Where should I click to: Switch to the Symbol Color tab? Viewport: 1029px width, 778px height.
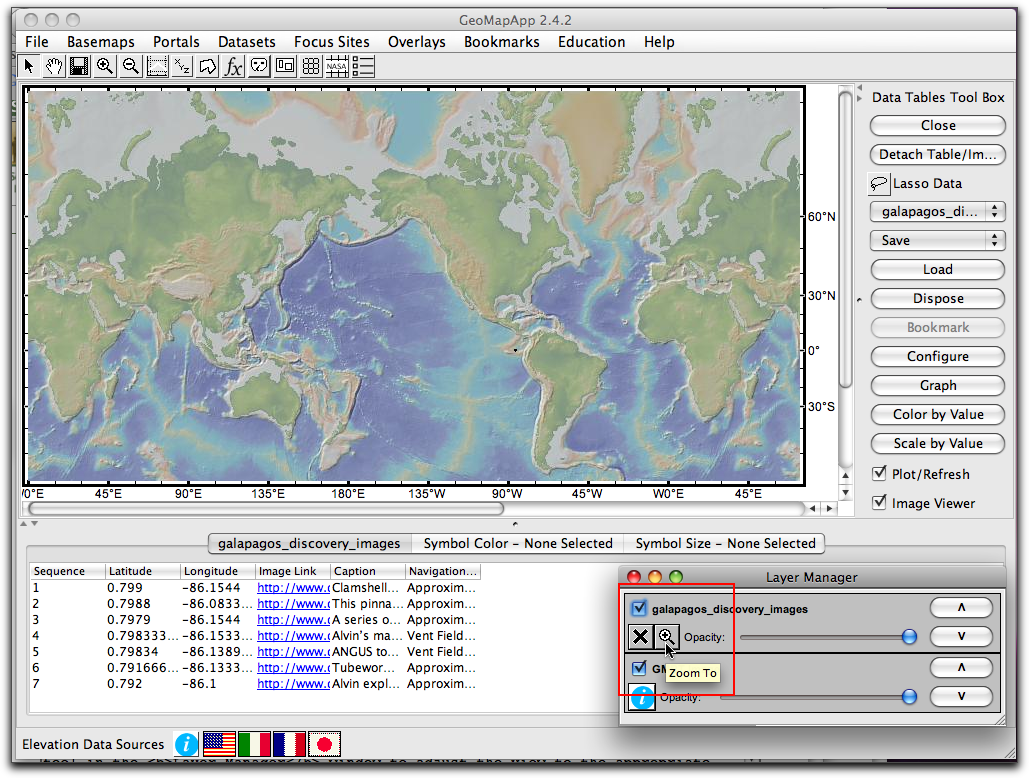[x=518, y=544]
